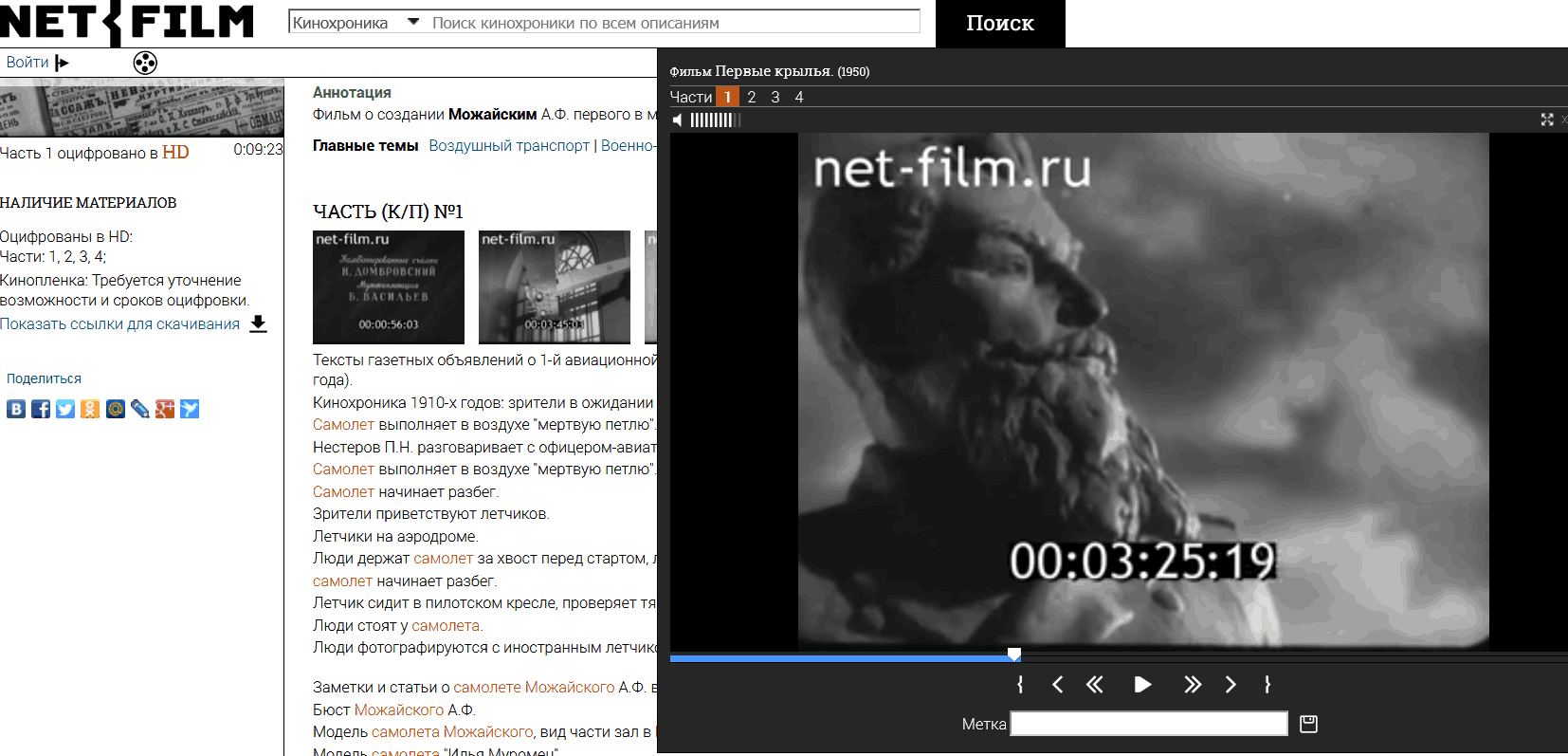The image size is (1568, 756).
Task: Open thumbnail with timecode 00:03:45:03
Action: [555, 286]
